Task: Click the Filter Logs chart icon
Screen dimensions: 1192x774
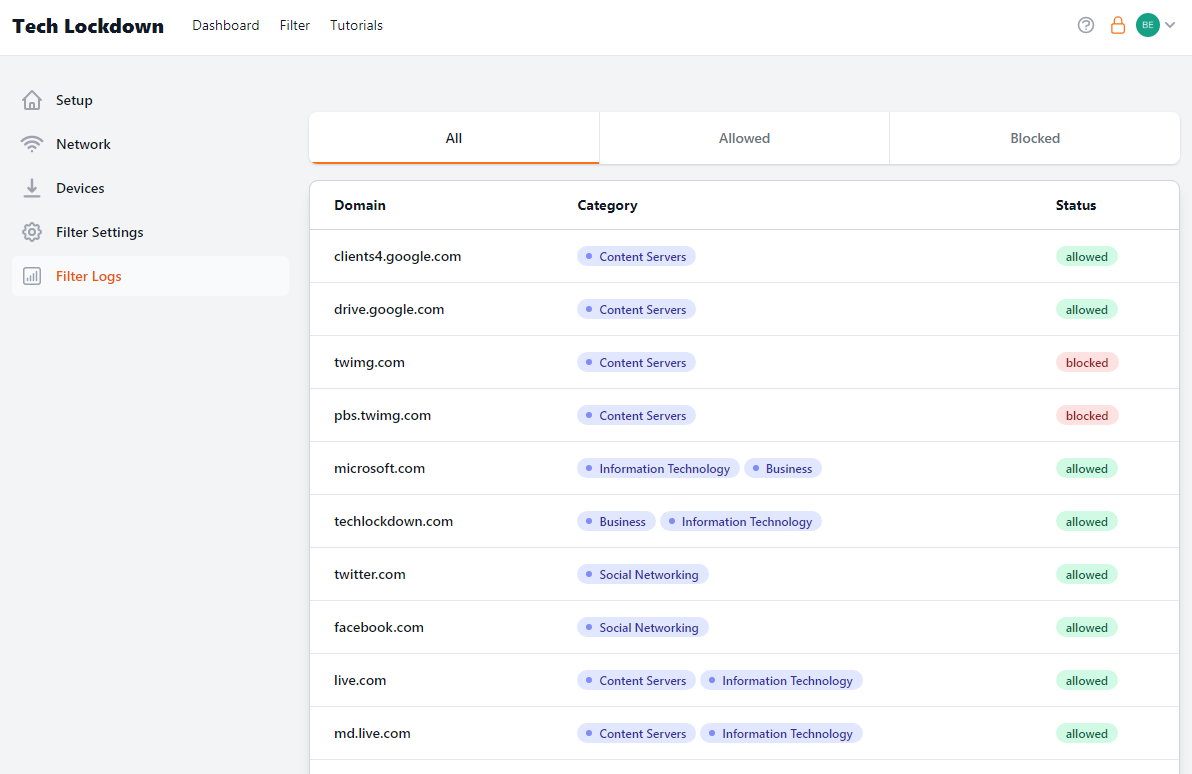Action: (32, 276)
